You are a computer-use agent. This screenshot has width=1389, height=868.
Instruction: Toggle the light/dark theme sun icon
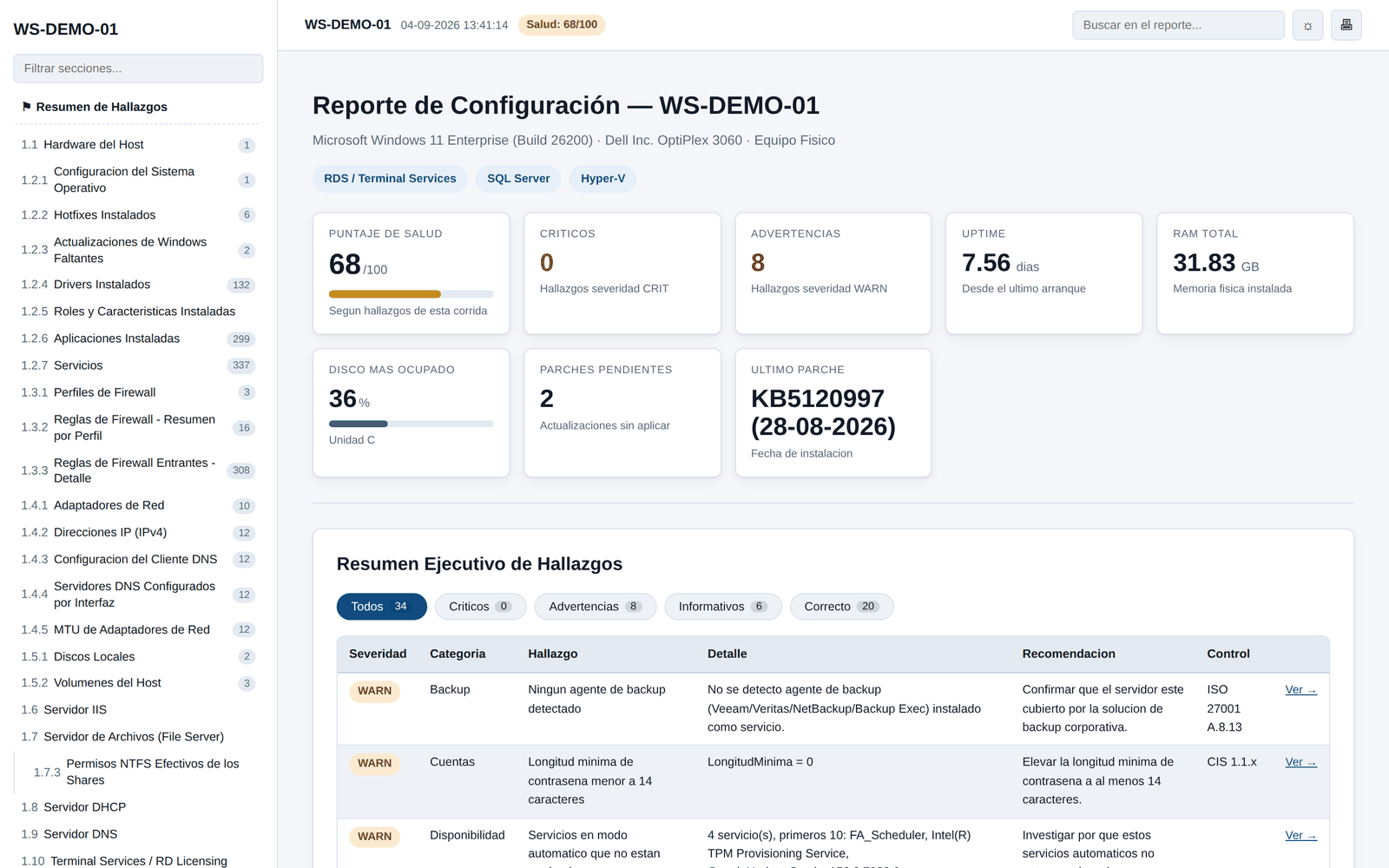[x=1307, y=25]
